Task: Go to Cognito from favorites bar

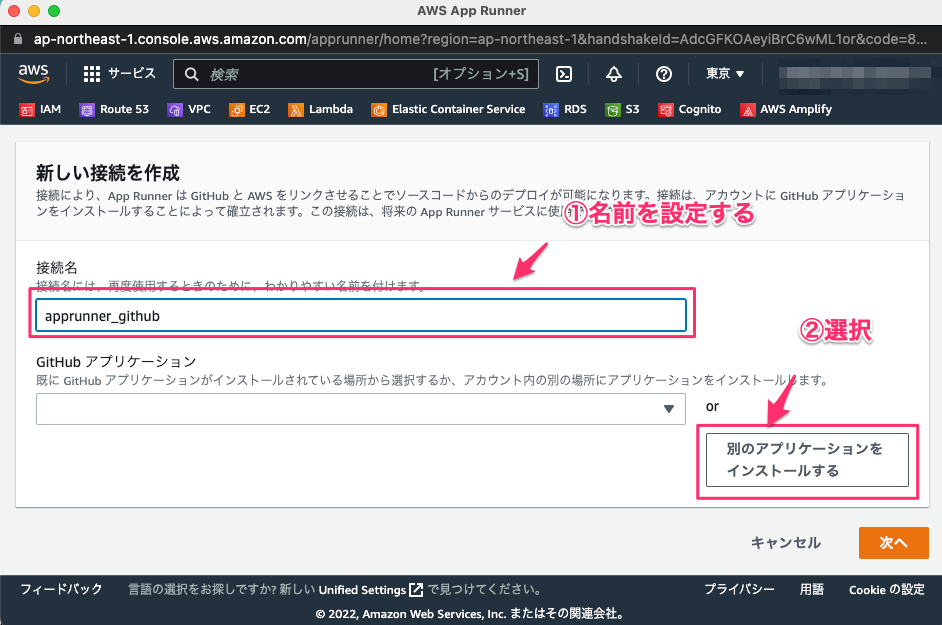Action: [x=700, y=109]
